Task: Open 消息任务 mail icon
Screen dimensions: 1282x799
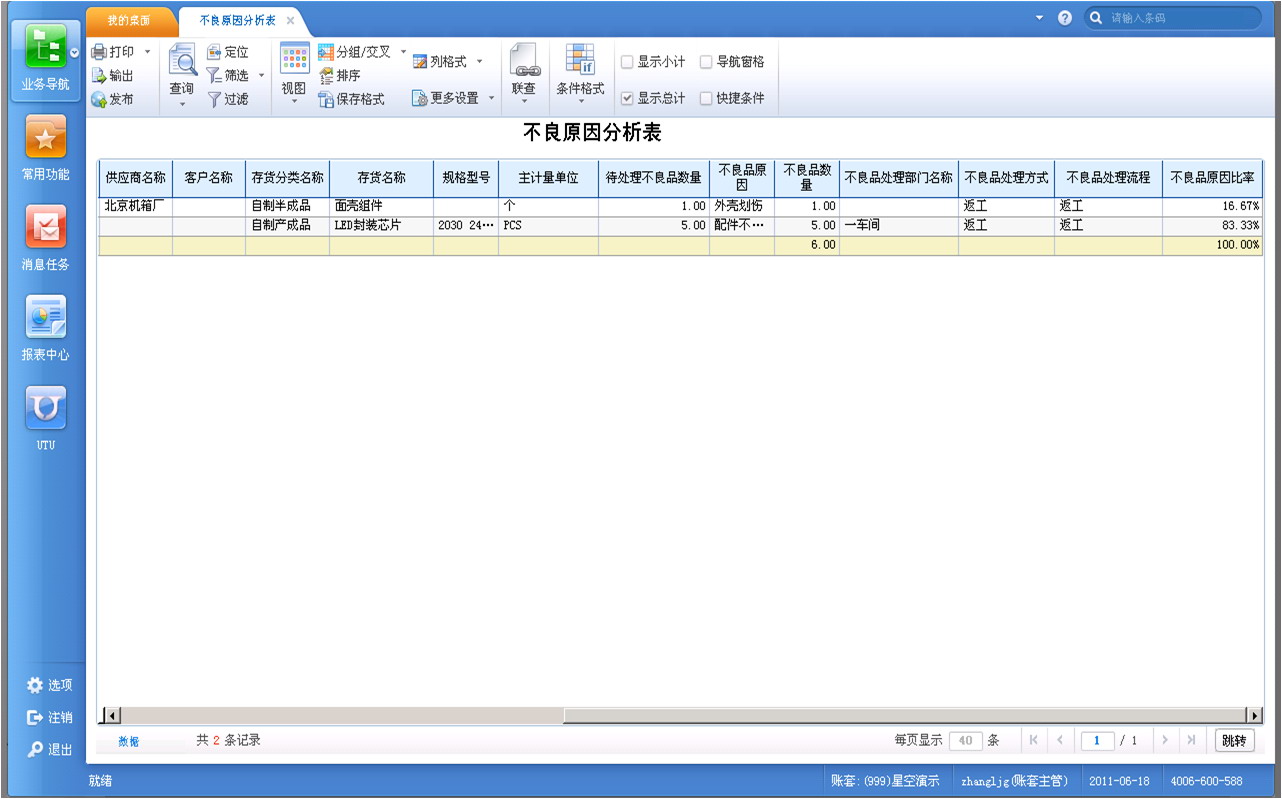Action: (45, 227)
